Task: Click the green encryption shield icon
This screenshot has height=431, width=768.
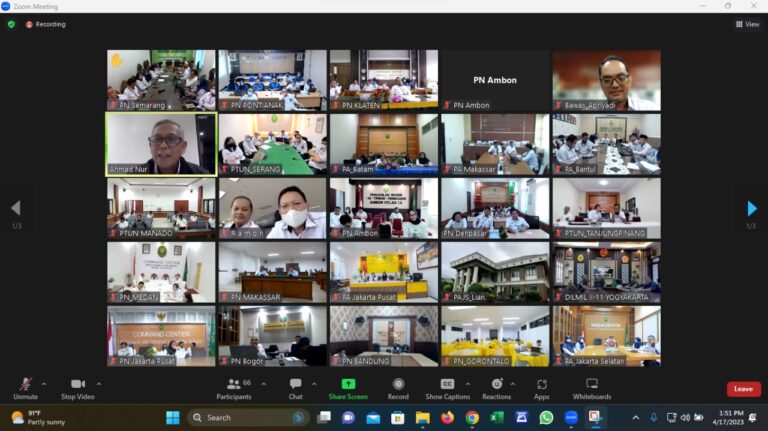Action: [x=11, y=24]
